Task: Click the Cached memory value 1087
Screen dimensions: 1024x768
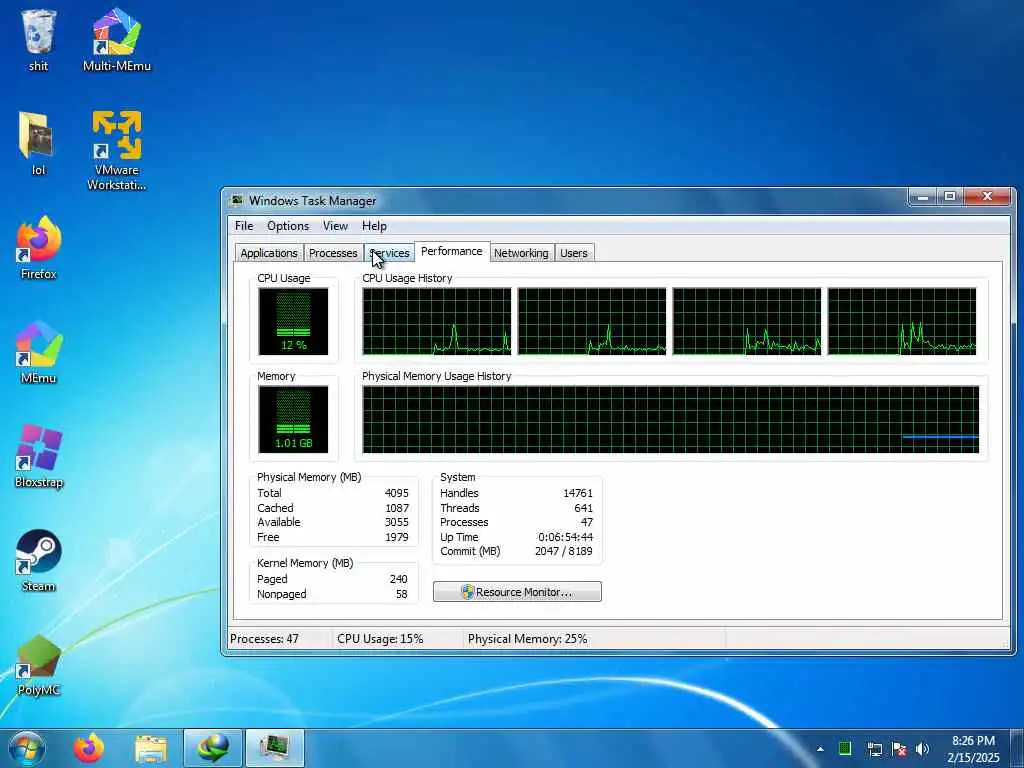Action: click(396, 508)
